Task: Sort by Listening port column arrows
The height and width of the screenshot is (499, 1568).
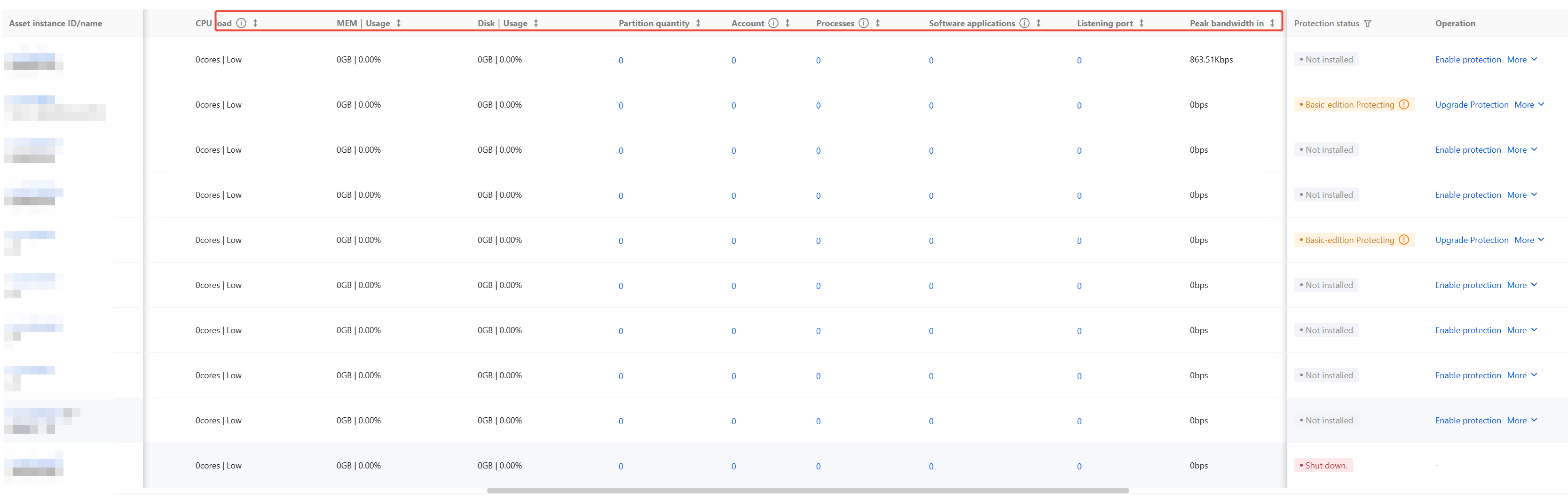Action: click(1141, 23)
